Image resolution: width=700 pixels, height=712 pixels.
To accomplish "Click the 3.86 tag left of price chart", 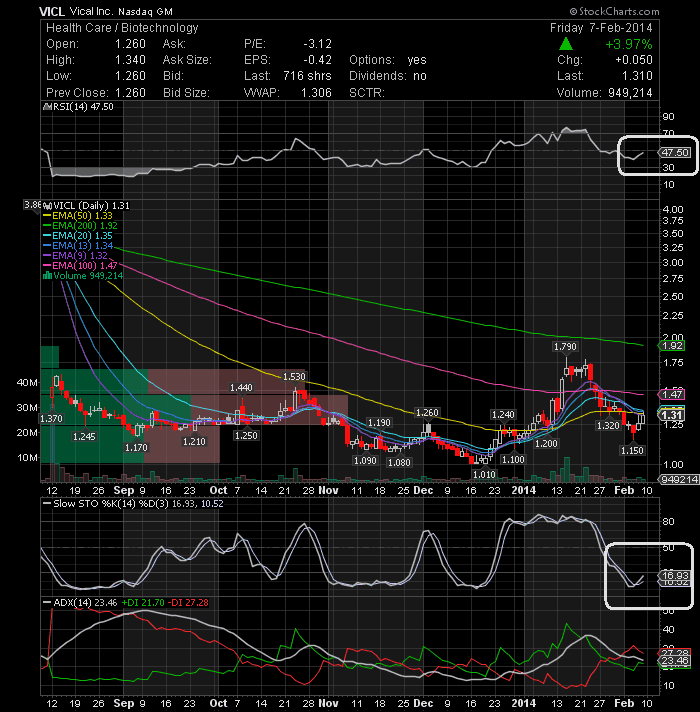I will point(33,205).
